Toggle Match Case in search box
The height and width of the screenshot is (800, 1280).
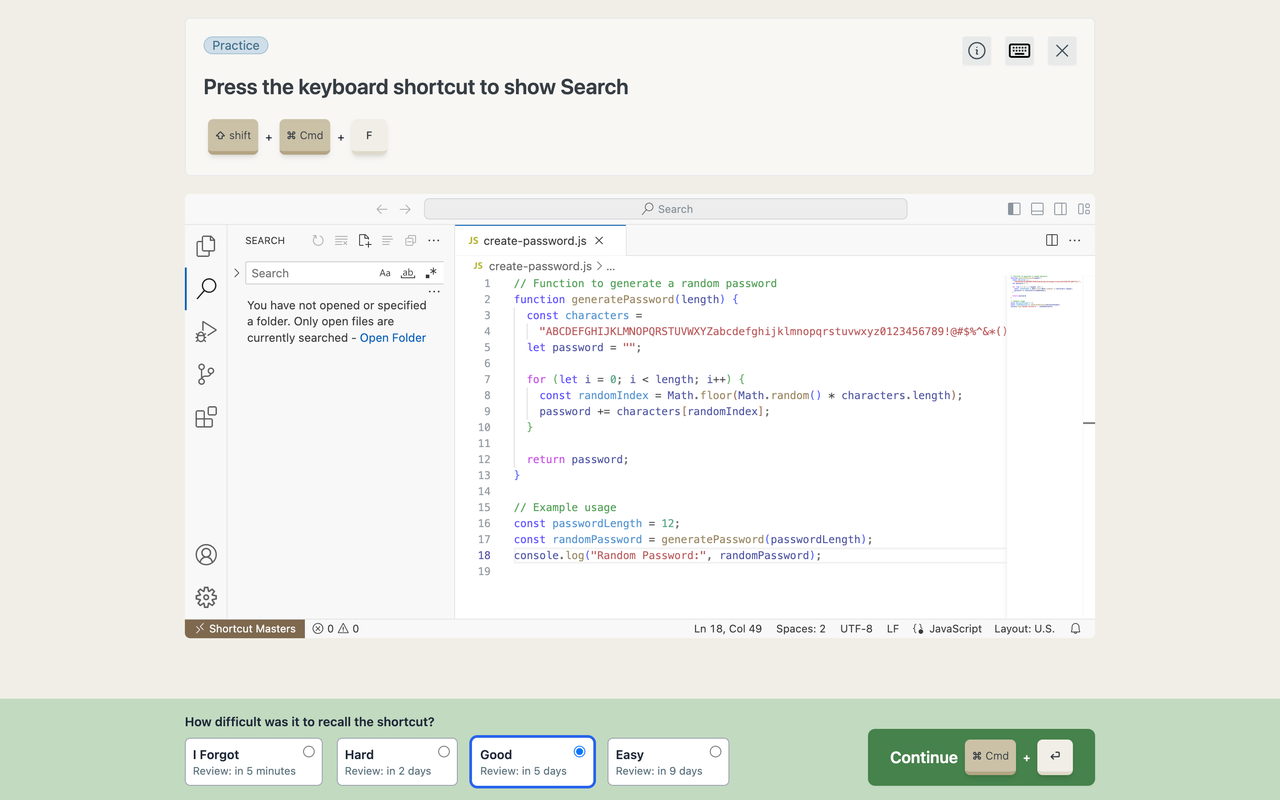coord(385,273)
